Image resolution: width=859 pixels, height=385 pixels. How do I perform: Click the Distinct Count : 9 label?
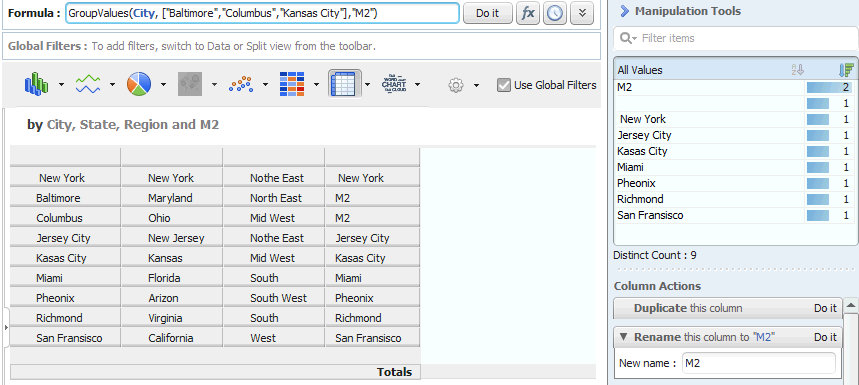pos(655,255)
